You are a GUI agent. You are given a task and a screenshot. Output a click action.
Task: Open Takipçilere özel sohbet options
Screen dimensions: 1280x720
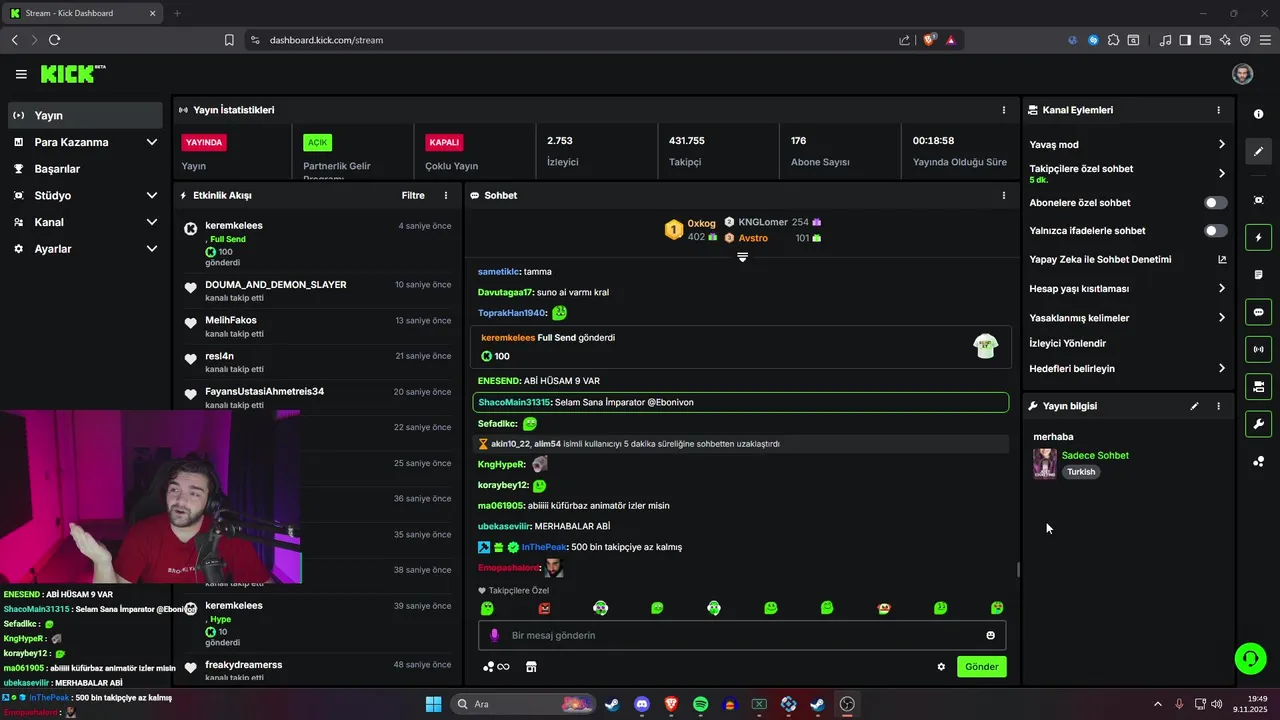click(x=1127, y=173)
